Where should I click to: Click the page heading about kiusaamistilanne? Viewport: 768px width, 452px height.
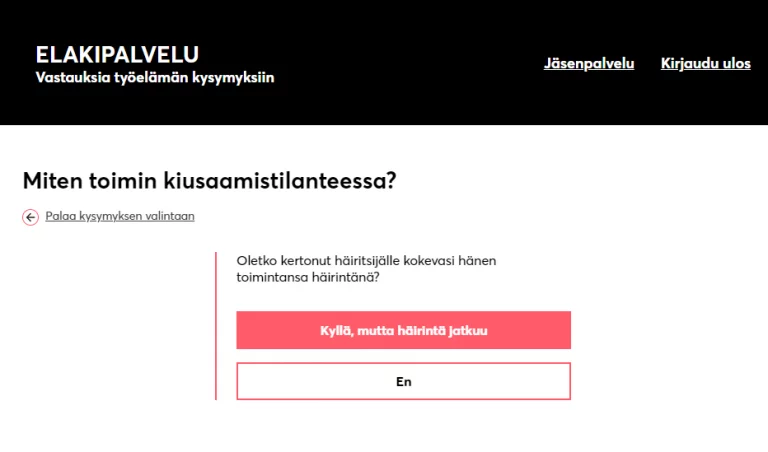click(209, 181)
